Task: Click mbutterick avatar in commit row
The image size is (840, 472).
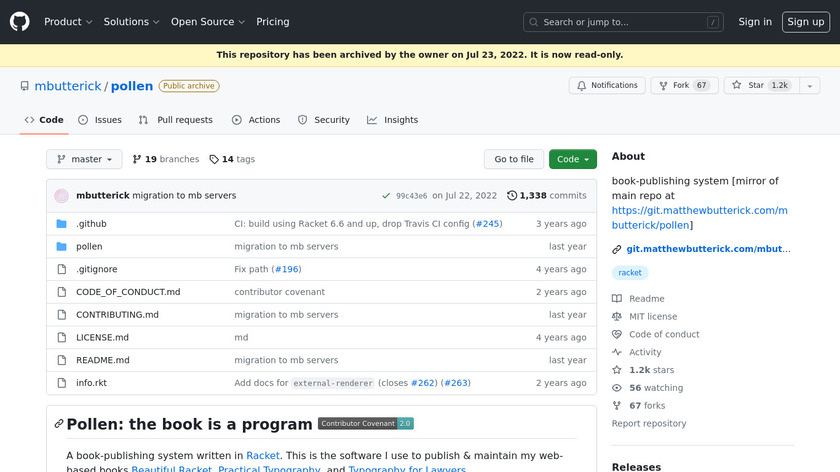Action: coord(62,196)
